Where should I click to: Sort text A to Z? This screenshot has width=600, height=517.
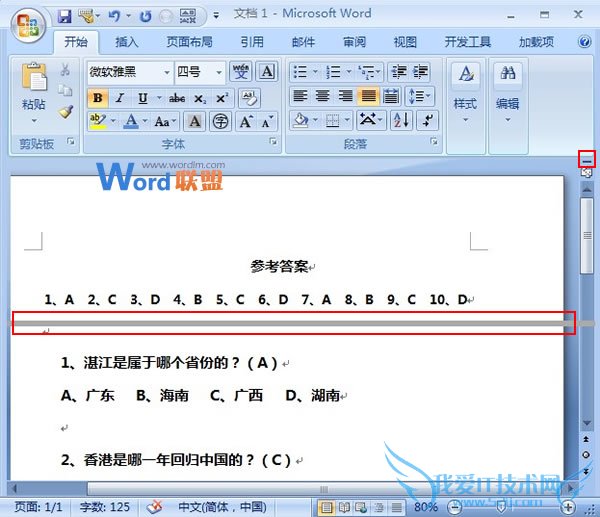401,120
